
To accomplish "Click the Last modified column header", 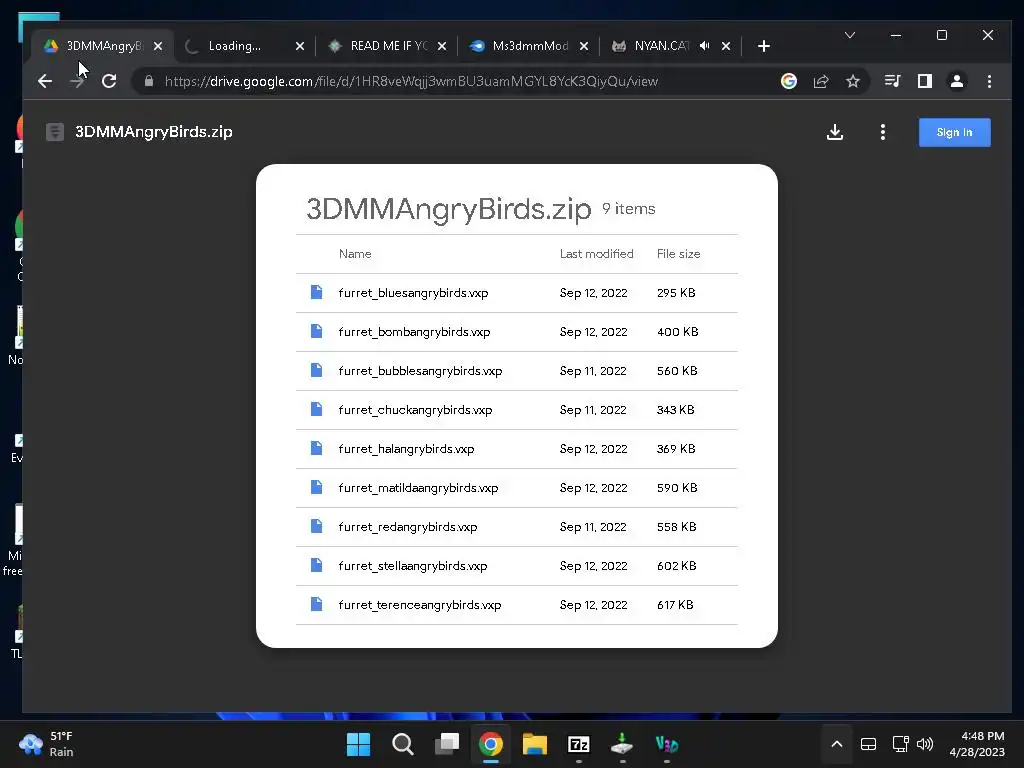I will [596, 254].
